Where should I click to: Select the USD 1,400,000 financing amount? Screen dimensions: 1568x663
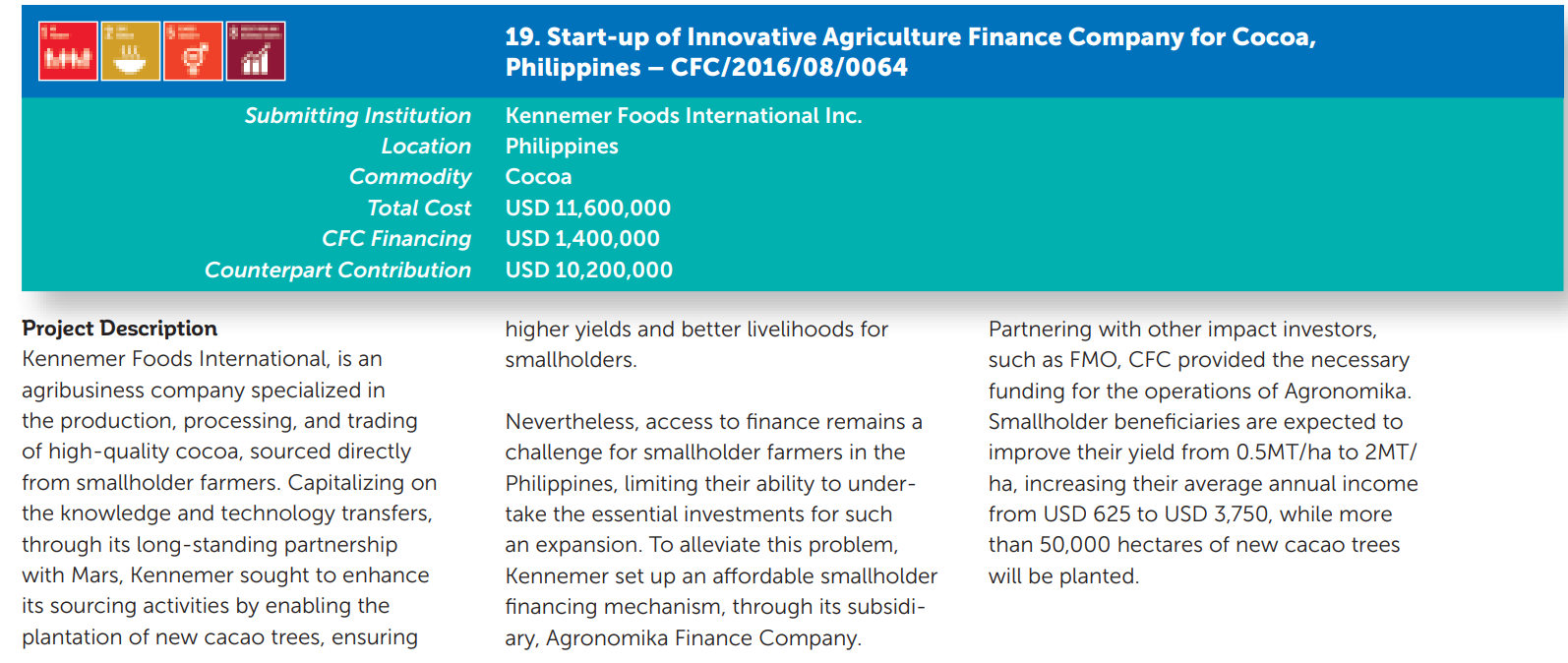(582, 239)
